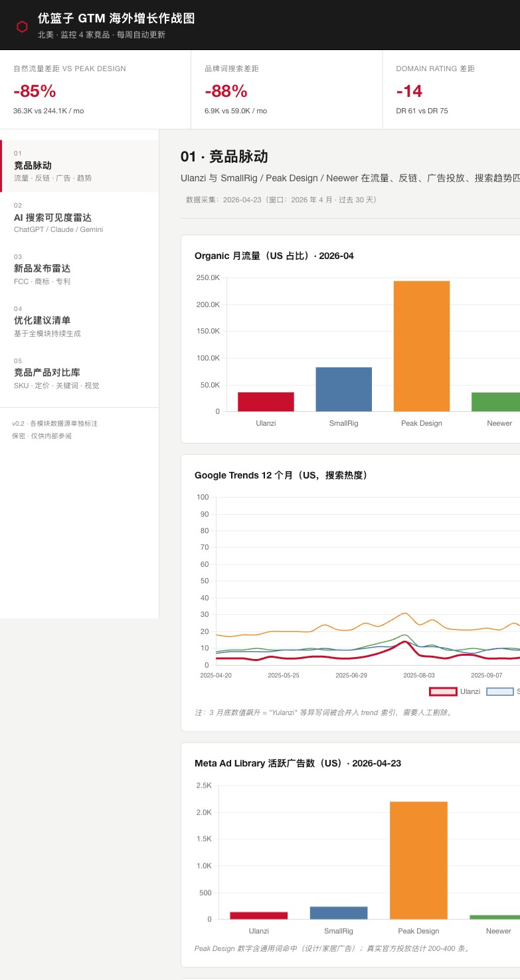Image resolution: width=520 pixels, height=980 pixels.
Task: Click the Ulanzi bar in Organic traffic chart
Action: coord(266,401)
